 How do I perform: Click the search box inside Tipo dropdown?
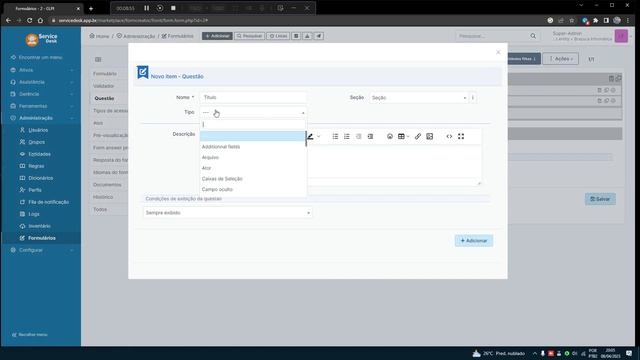[x=253, y=124]
